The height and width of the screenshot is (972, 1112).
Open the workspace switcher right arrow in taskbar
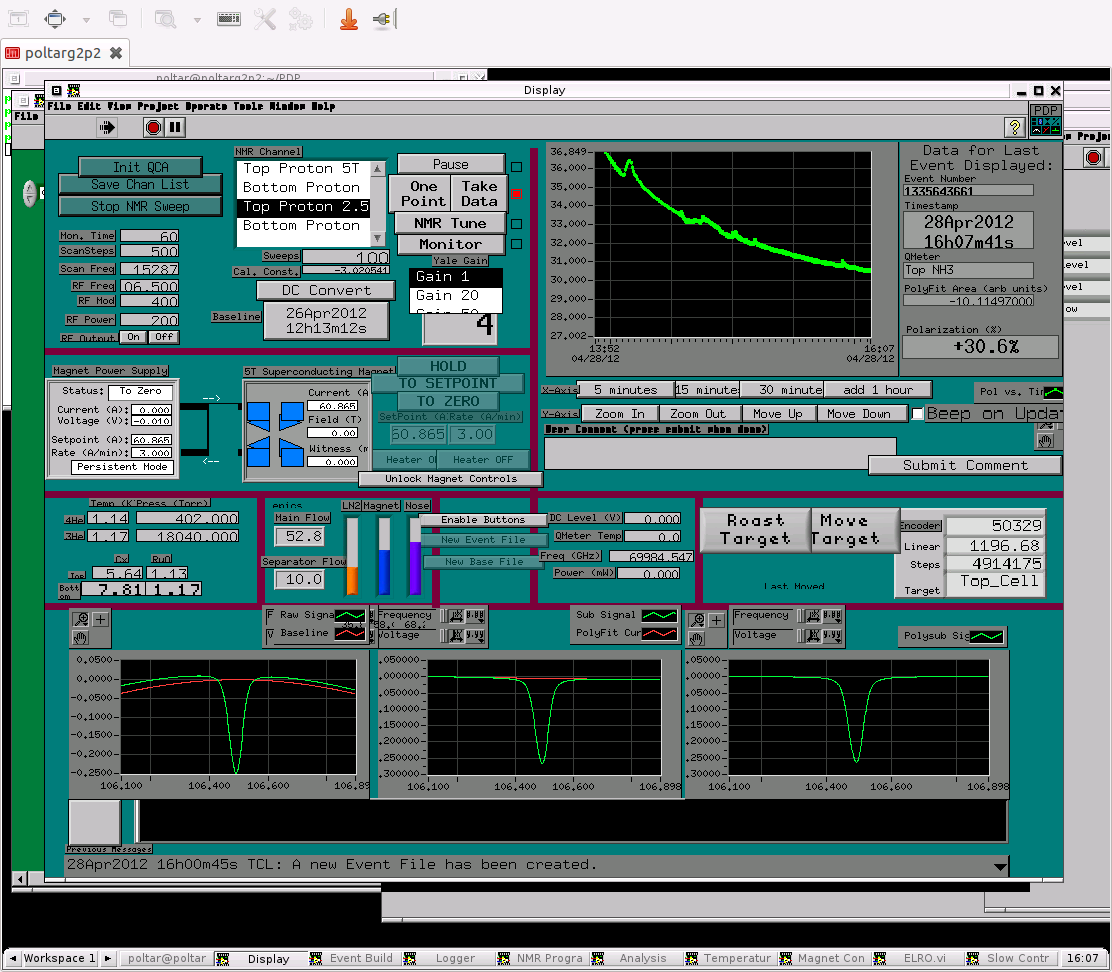point(108,959)
